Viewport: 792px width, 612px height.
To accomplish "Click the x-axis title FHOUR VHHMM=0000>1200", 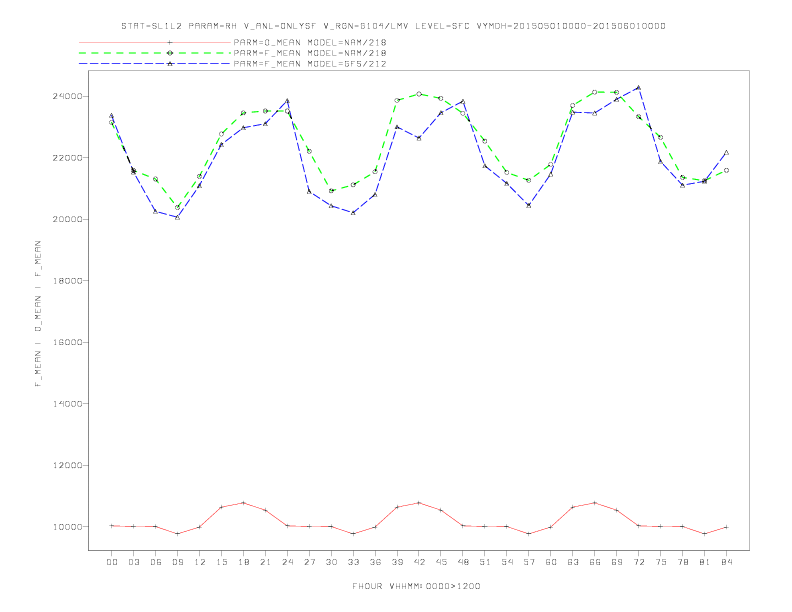I will (x=416, y=586).
